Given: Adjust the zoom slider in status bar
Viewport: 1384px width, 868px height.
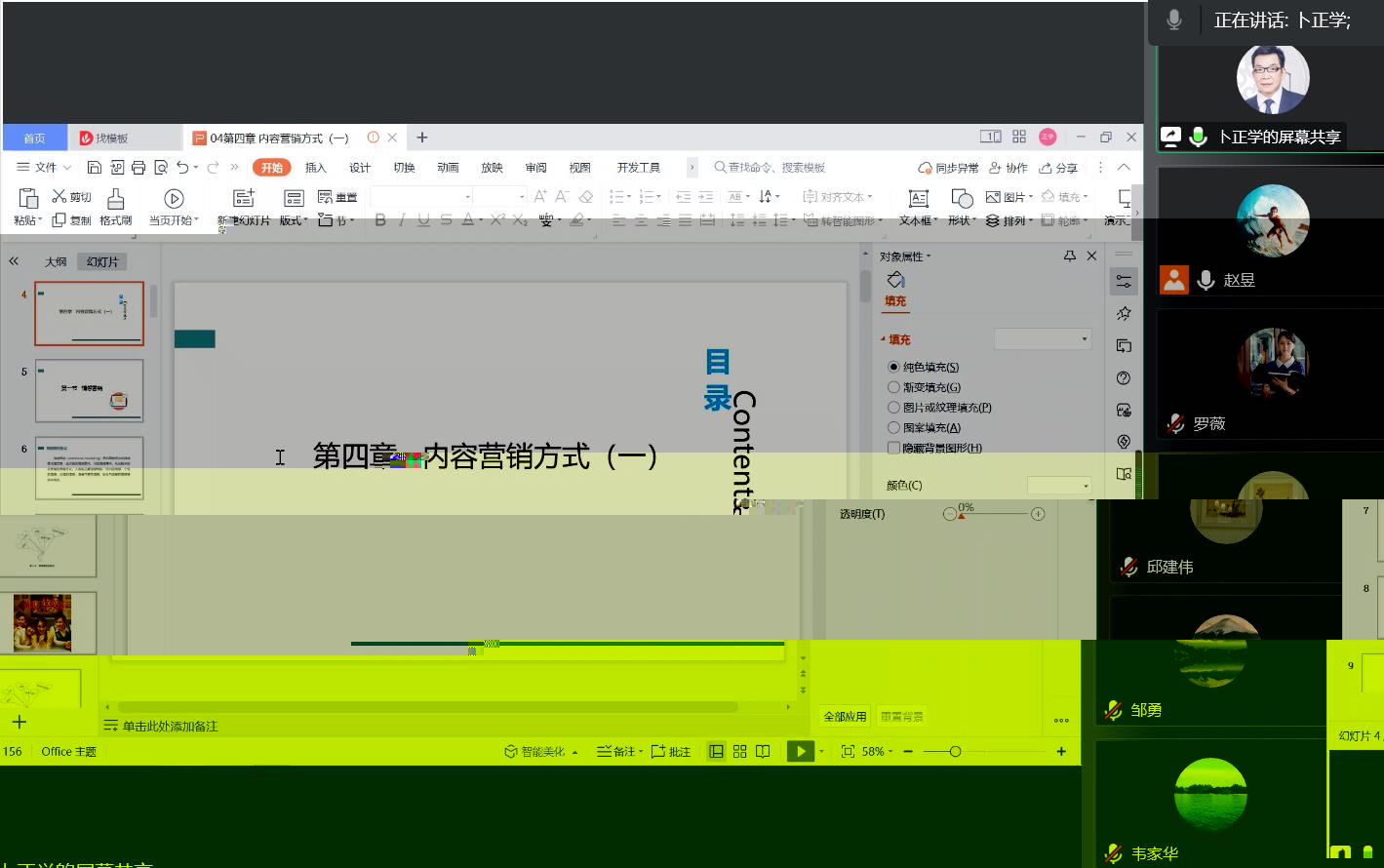Looking at the screenshot, I should coord(984,752).
